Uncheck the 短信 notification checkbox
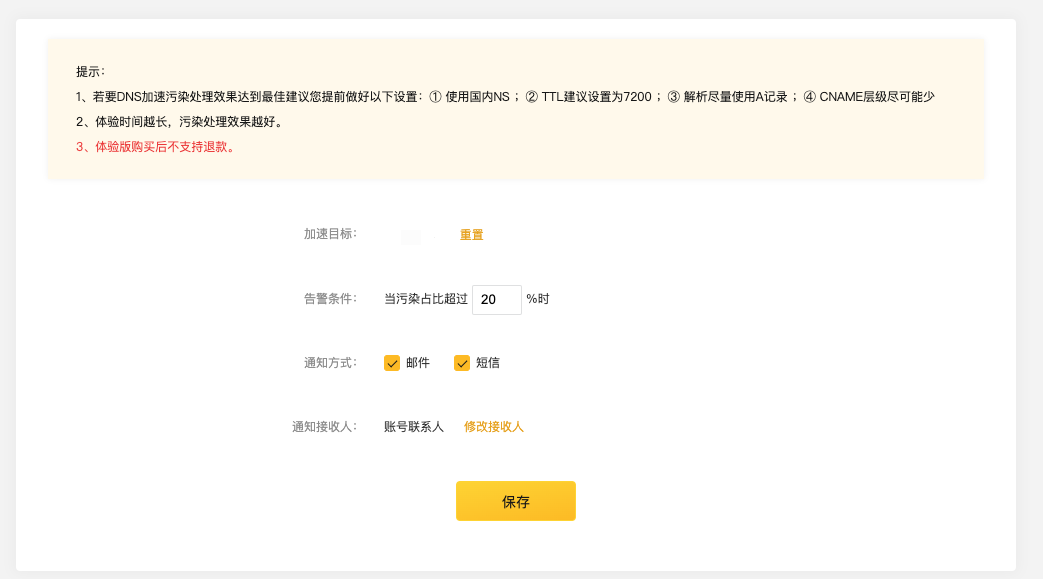Image resolution: width=1043 pixels, height=579 pixels. (x=462, y=363)
